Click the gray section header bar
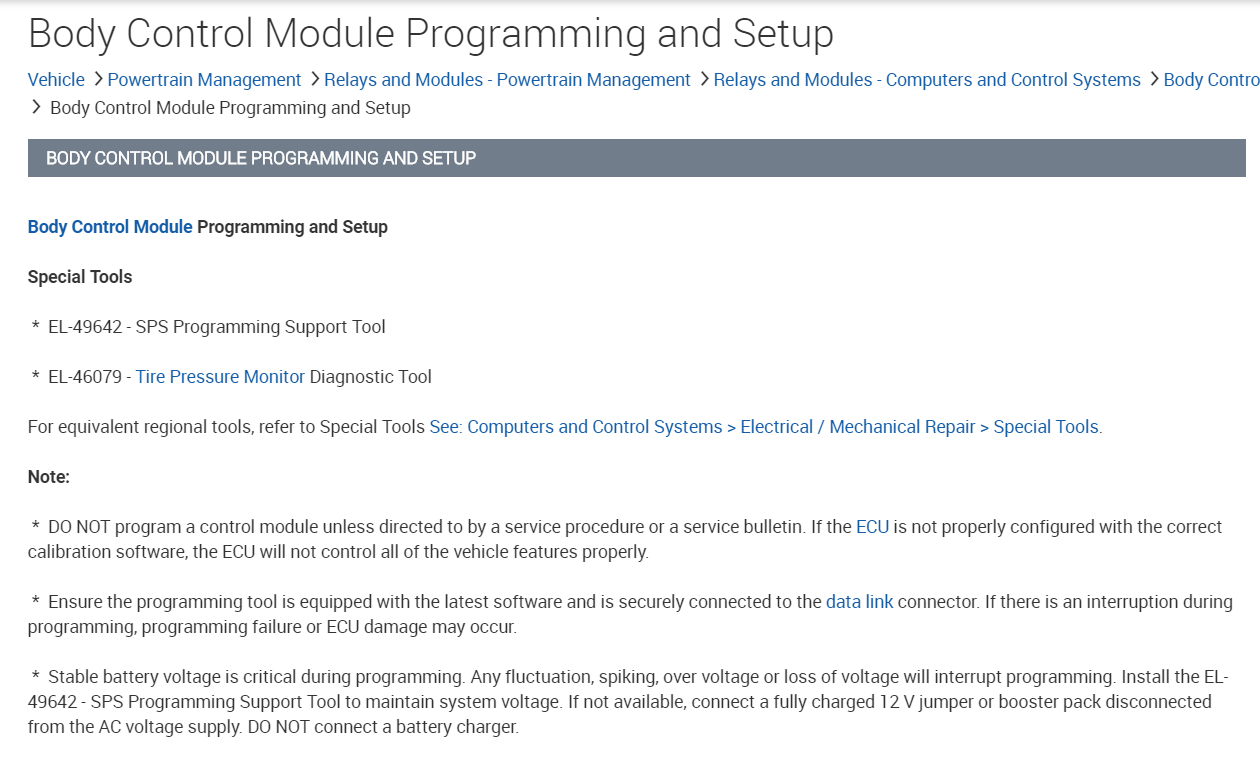This screenshot has height=757, width=1260. [636, 158]
